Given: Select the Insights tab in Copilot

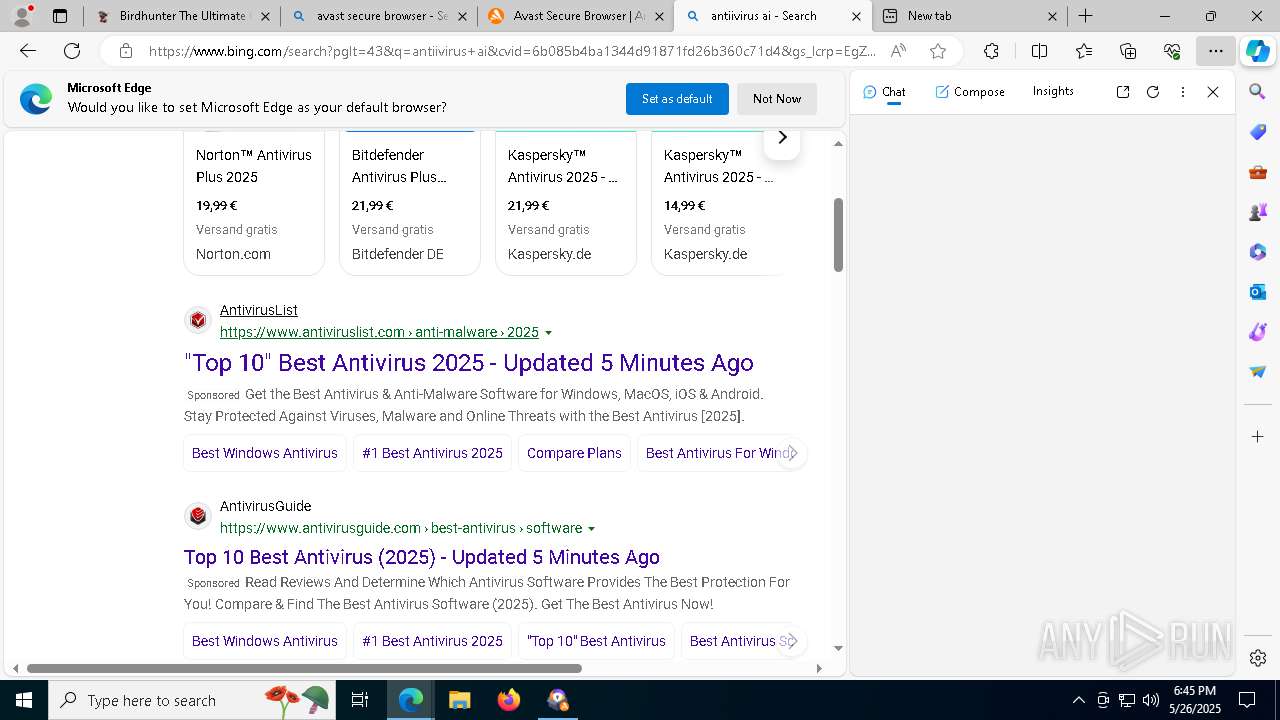Looking at the screenshot, I should click(x=1053, y=91).
